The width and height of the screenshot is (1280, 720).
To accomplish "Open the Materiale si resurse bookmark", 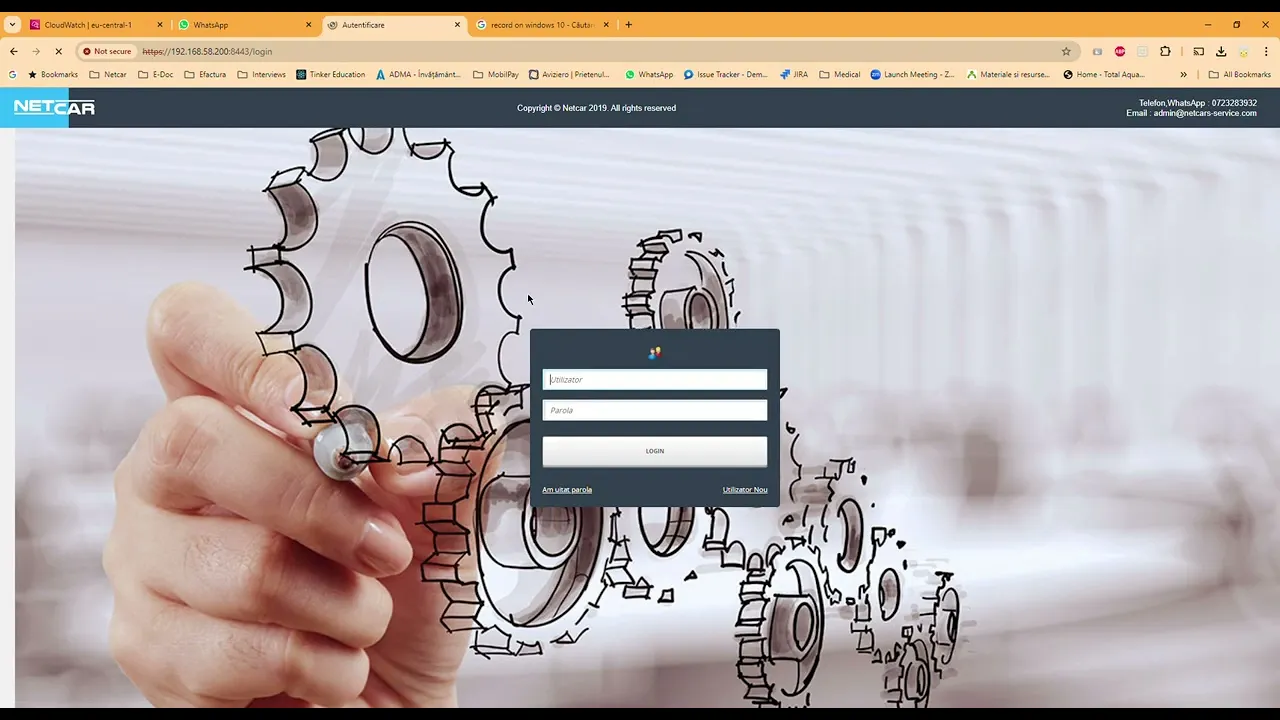I will coord(1008,74).
